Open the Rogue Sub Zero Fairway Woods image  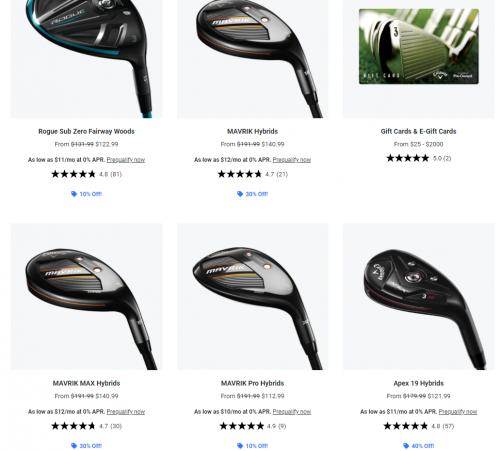(x=86, y=59)
